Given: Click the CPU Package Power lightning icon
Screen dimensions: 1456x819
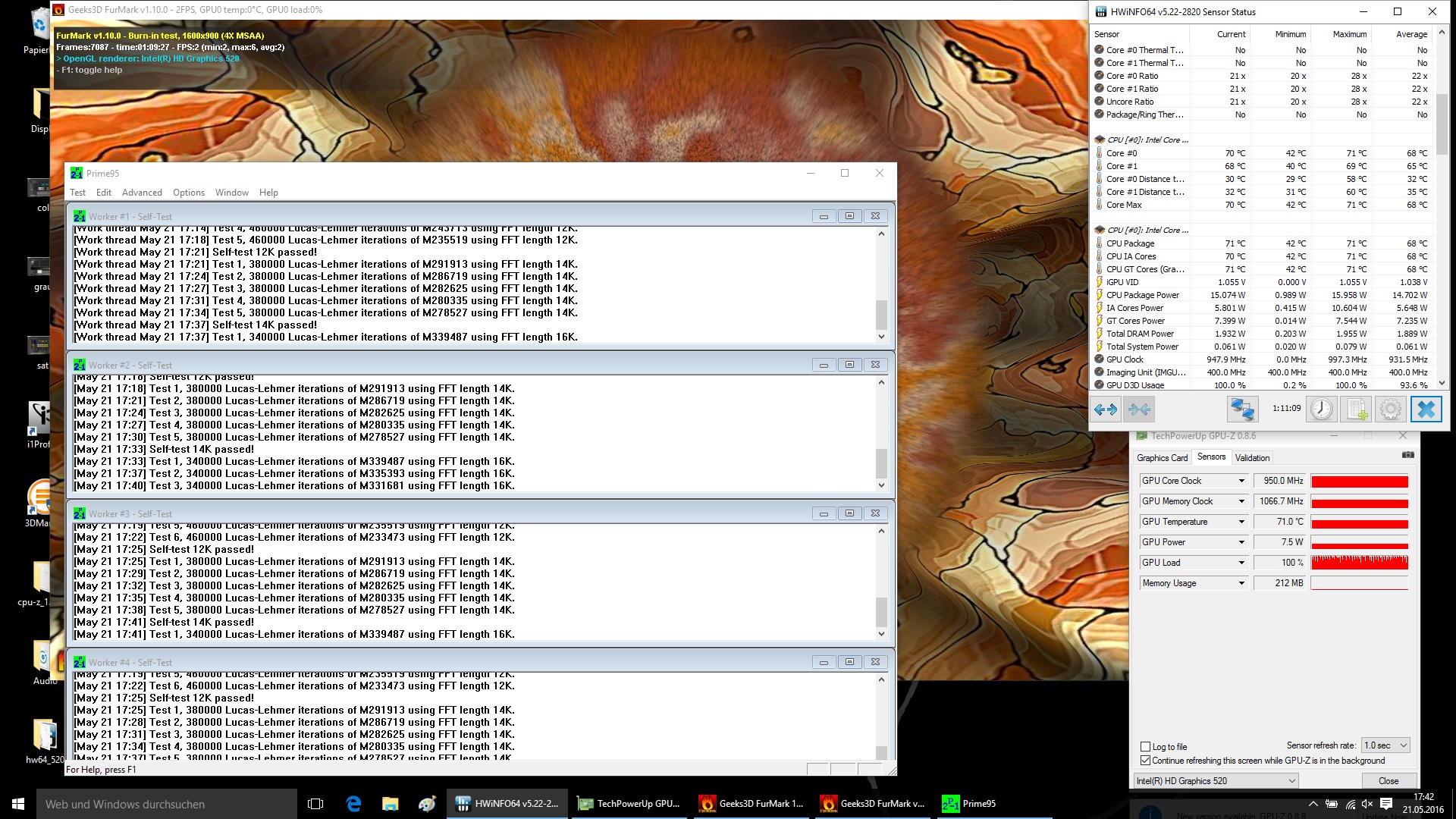Looking at the screenshot, I should [x=1099, y=295].
